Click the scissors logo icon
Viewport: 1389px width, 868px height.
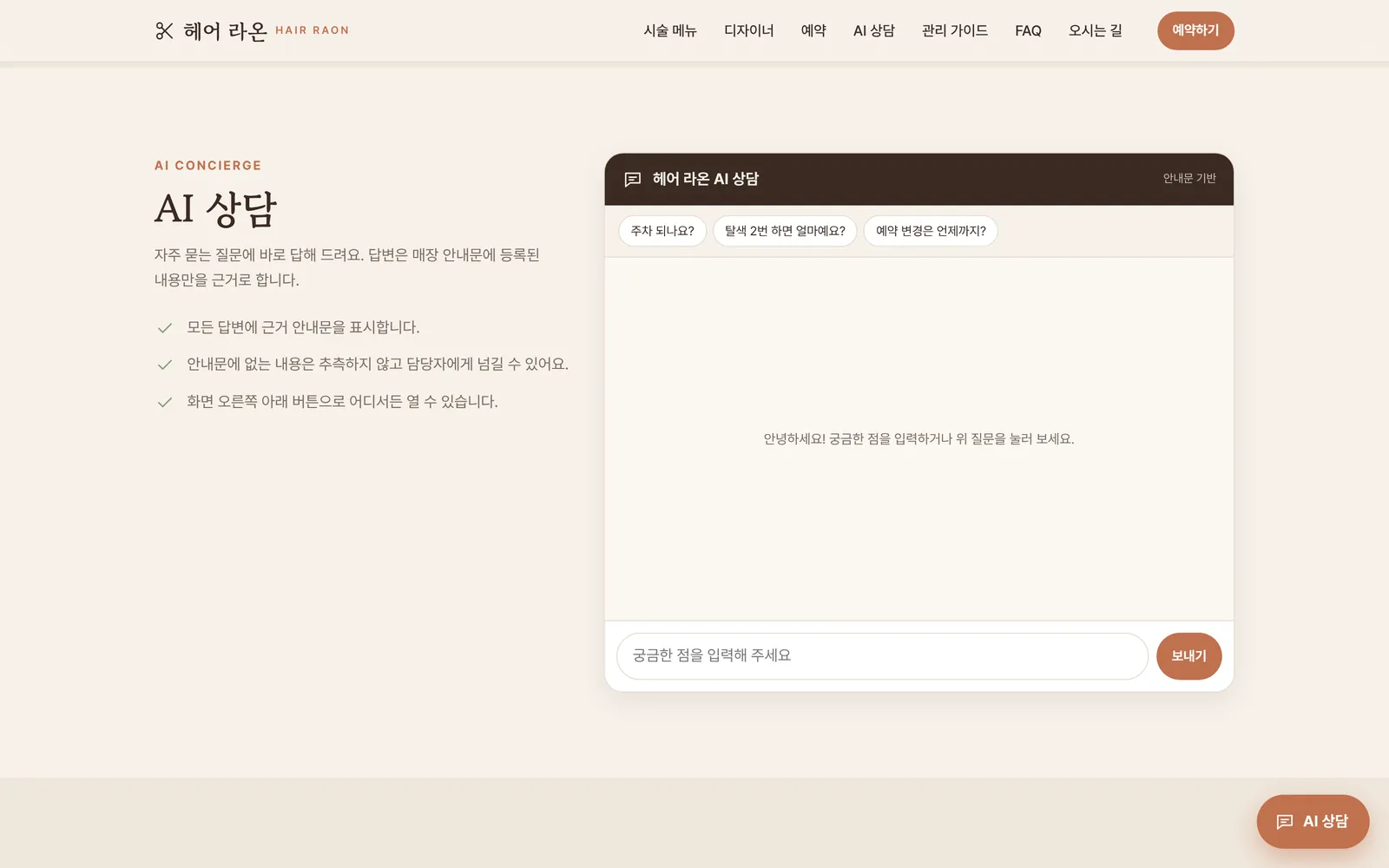pyautogui.click(x=164, y=30)
